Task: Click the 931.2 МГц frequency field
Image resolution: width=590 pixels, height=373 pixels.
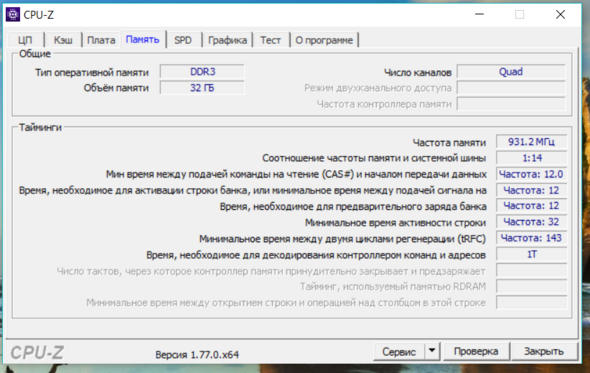Action: tap(531, 142)
